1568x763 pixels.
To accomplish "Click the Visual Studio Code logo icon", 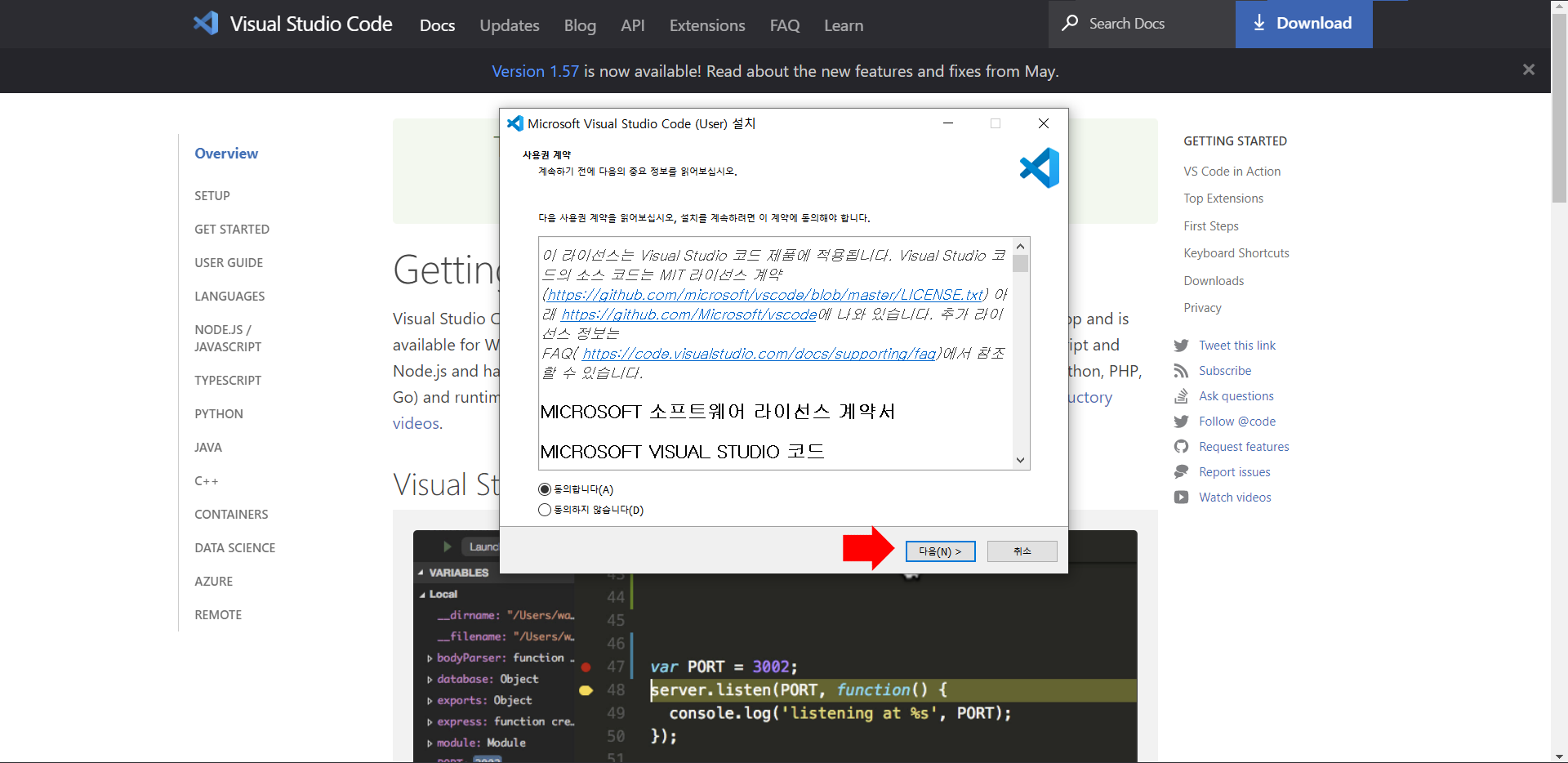I will (x=206, y=23).
